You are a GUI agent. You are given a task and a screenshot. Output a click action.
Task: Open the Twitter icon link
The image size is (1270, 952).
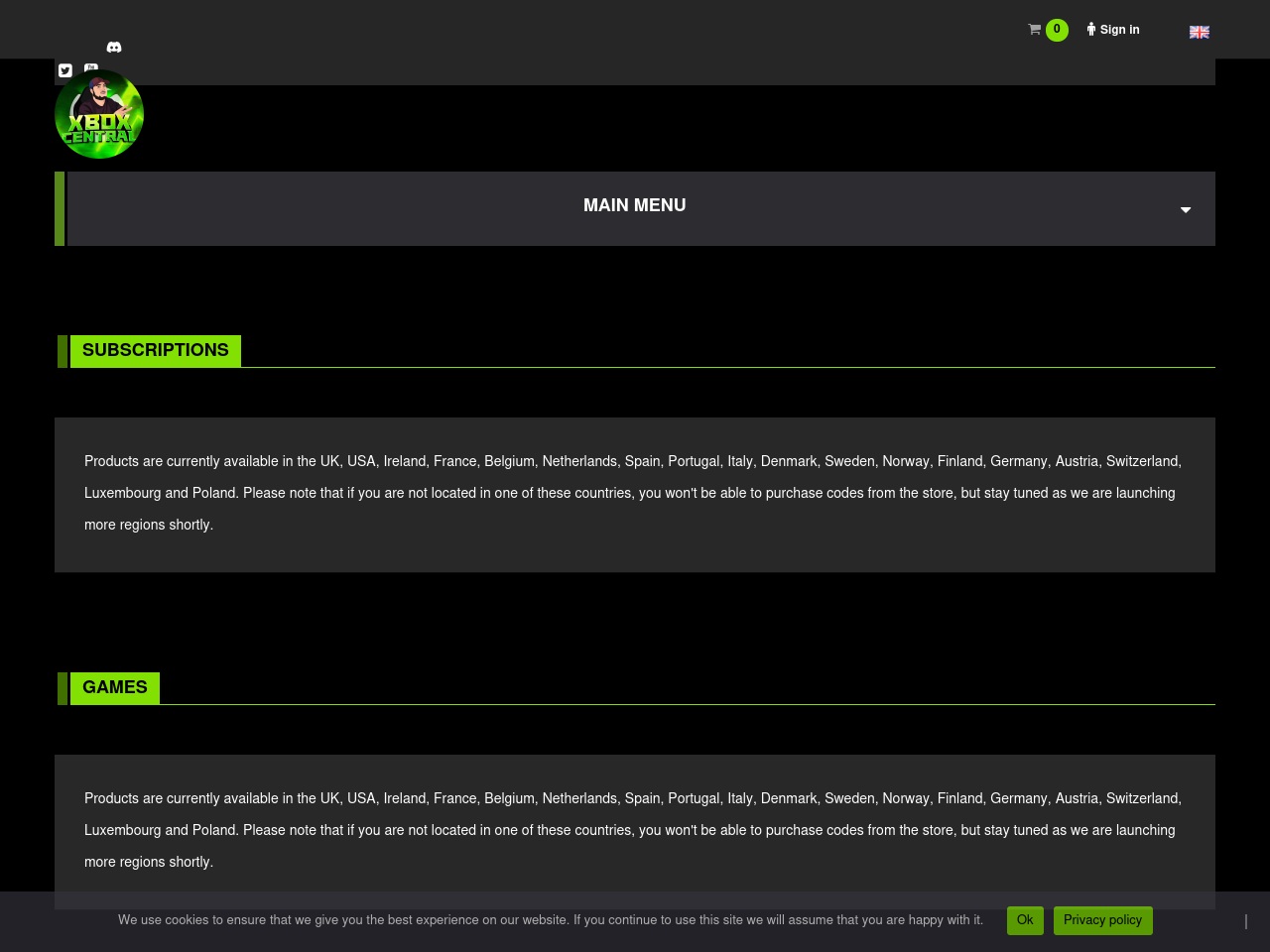click(64, 70)
